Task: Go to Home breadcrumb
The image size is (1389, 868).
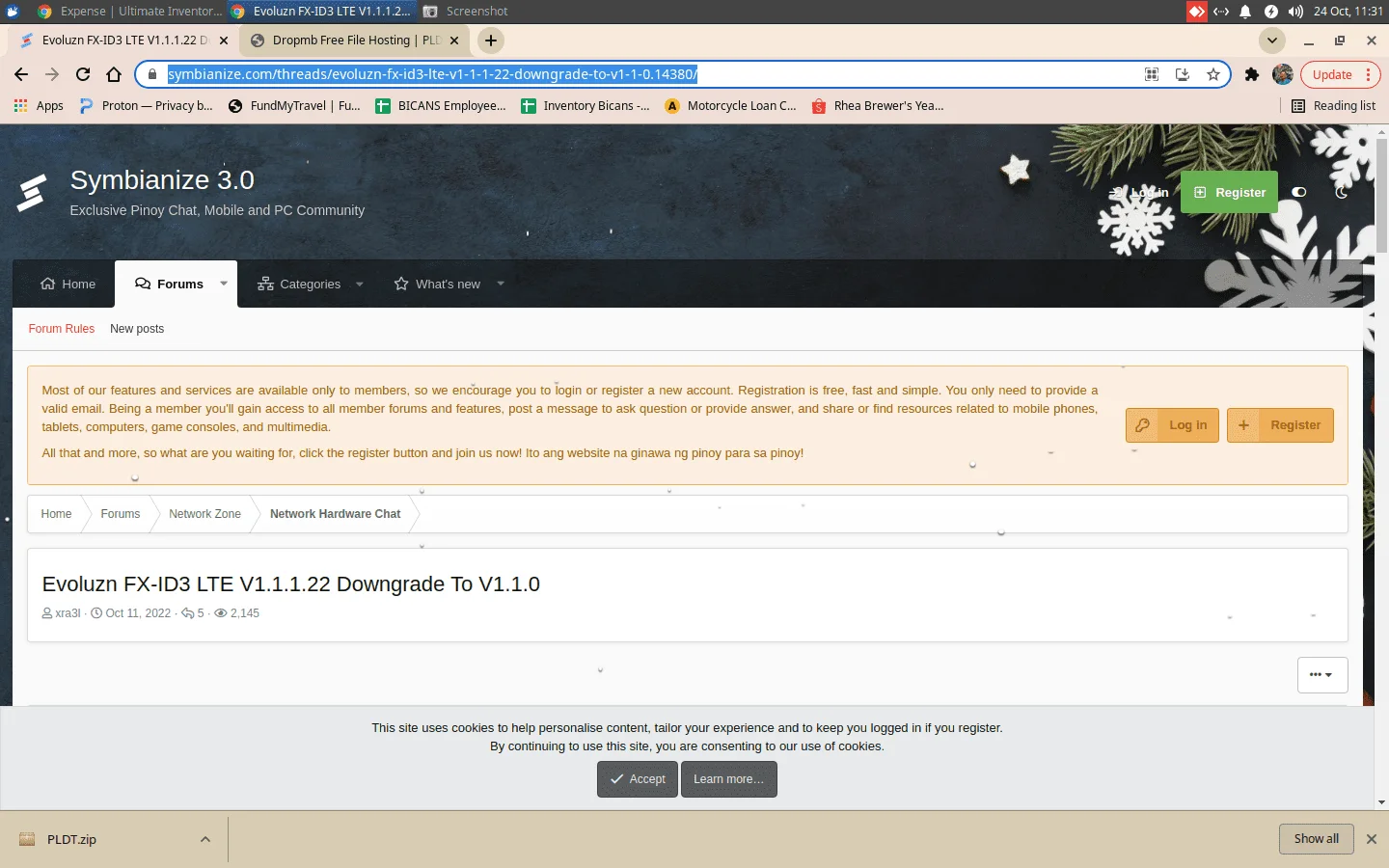Action: 56,514
